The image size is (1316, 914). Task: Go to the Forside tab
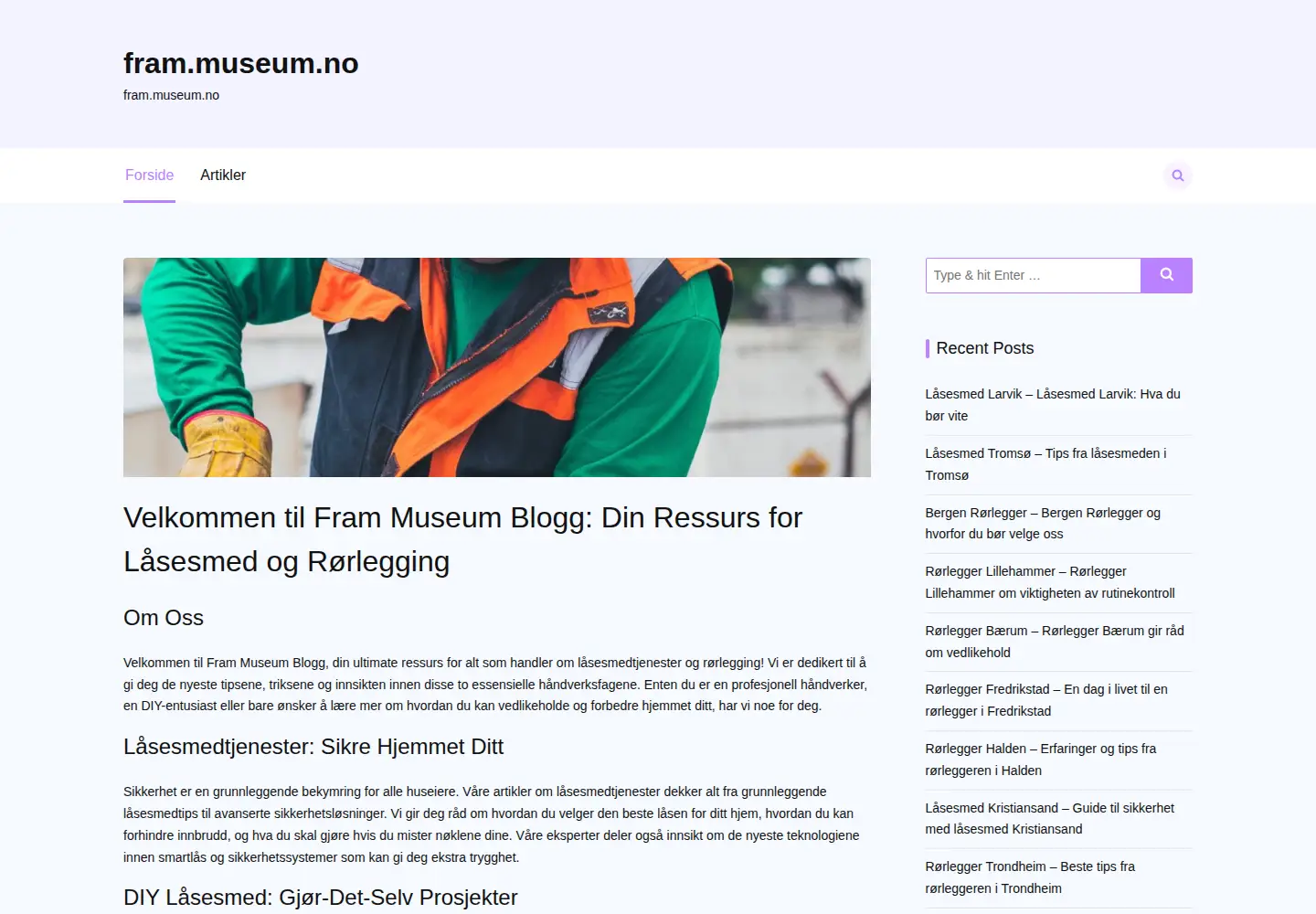[149, 175]
